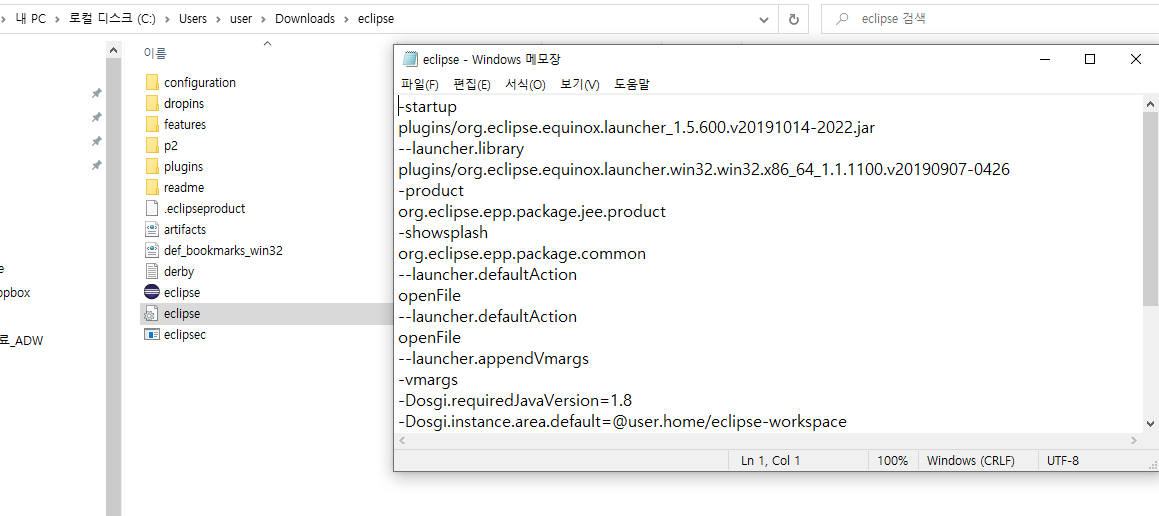The width and height of the screenshot is (1159, 516).
Task: Click the -showsplash line in Notepad
Action: pyautogui.click(x=443, y=232)
